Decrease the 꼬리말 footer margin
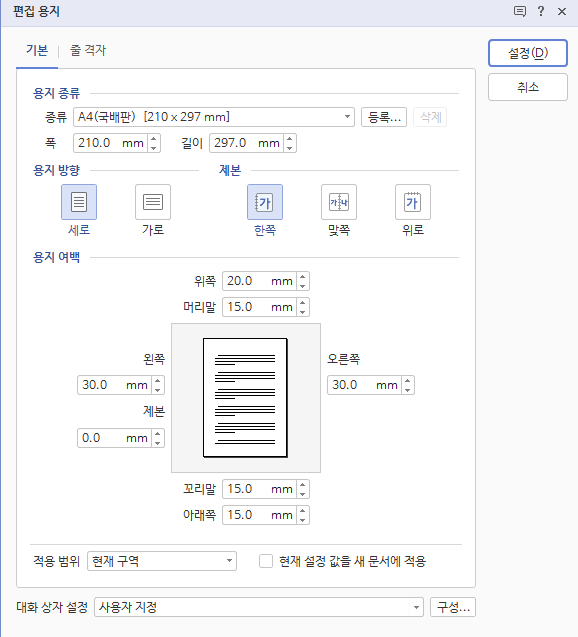The height and width of the screenshot is (637, 578). pyautogui.click(x=303, y=494)
